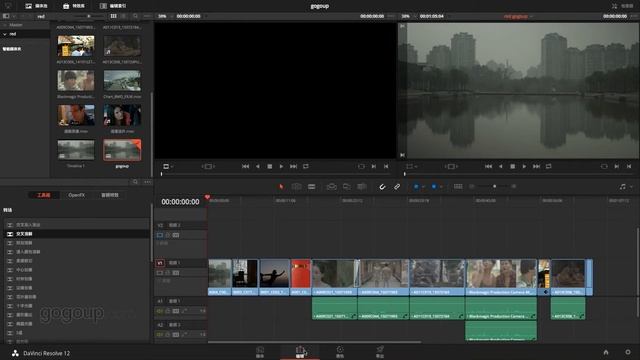The width and height of the screenshot is (640, 360).
Task: Open the timeline view options icon
Action: 458,187
